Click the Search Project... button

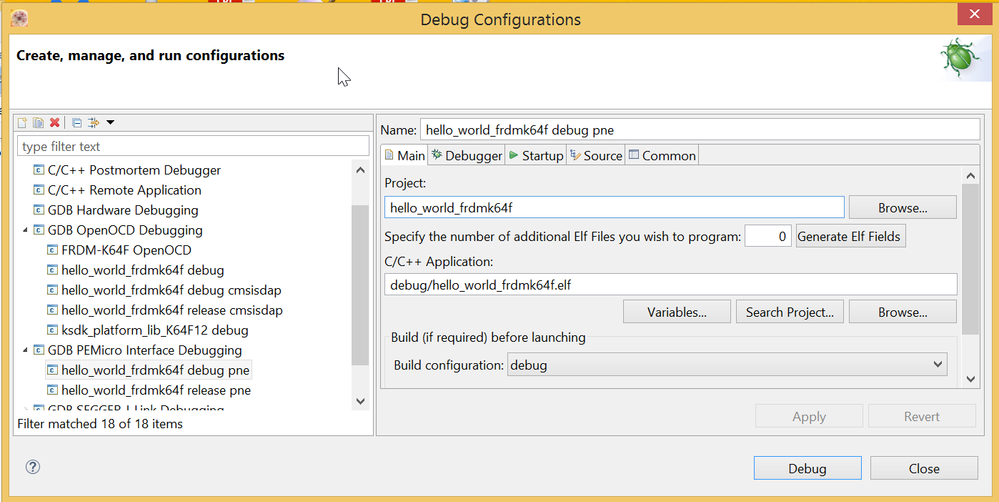click(789, 312)
